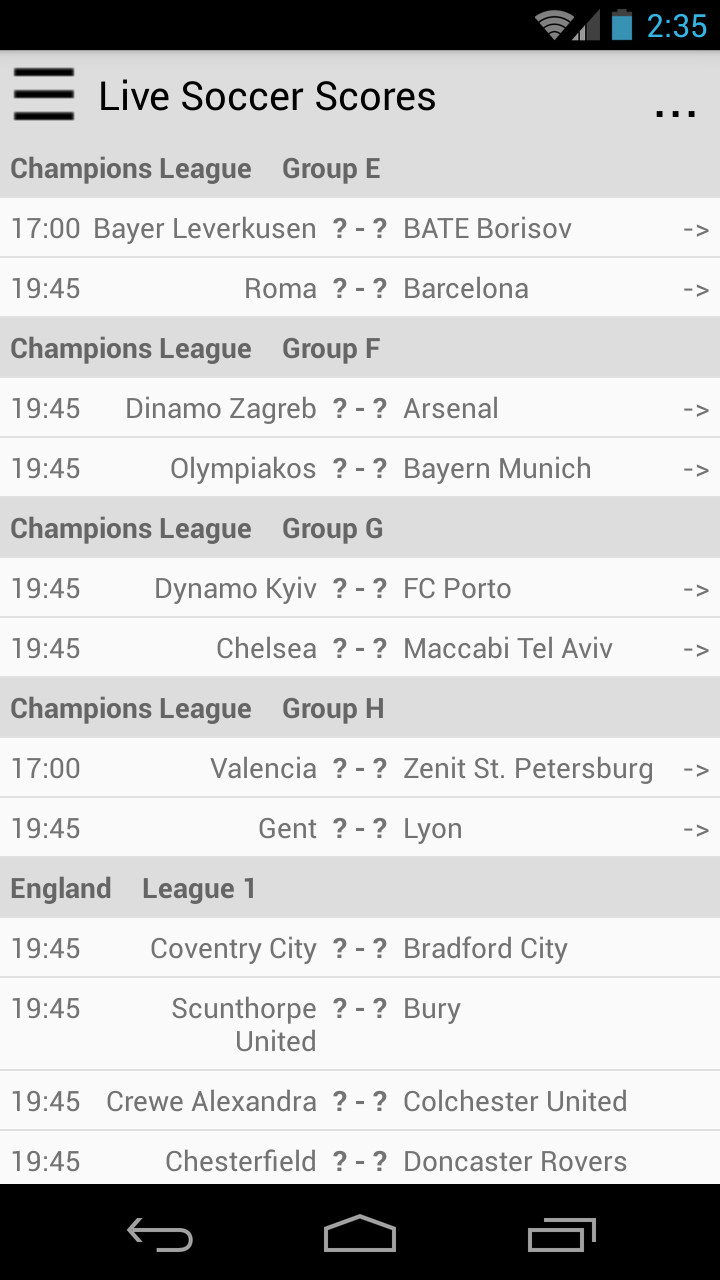Expand Dynamo Kyiv vs FC Porto details arrow
The height and width of the screenshot is (1280, 720).
(x=695, y=590)
